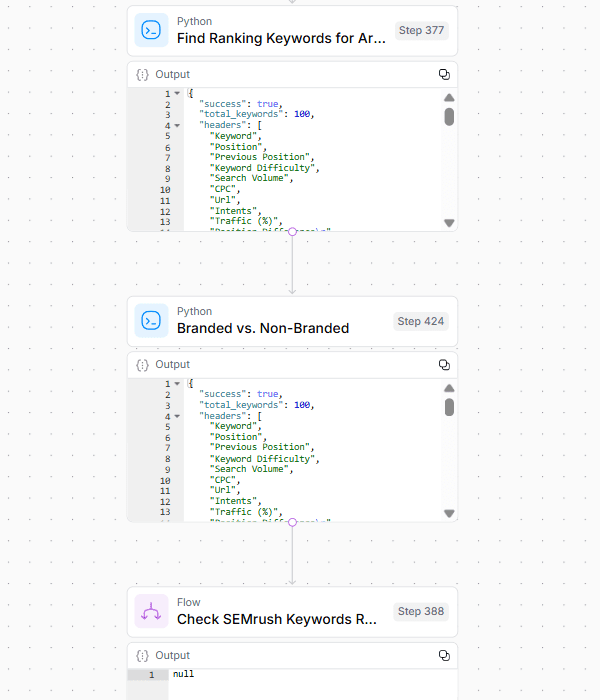Image resolution: width=600 pixels, height=700 pixels.
Task: Copy output of Branded vs. Non-Branded step
Action: (444, 365)
